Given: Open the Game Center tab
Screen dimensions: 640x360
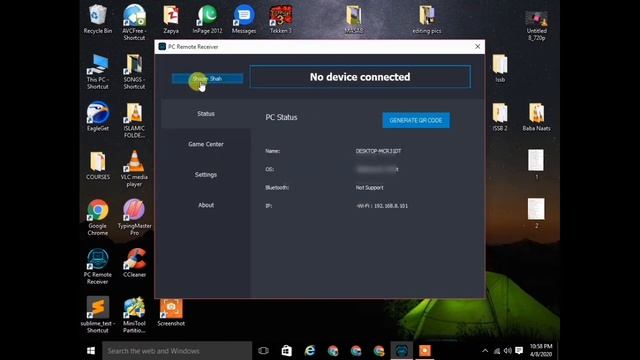Looking at the screenshot, I should point(206,144).
